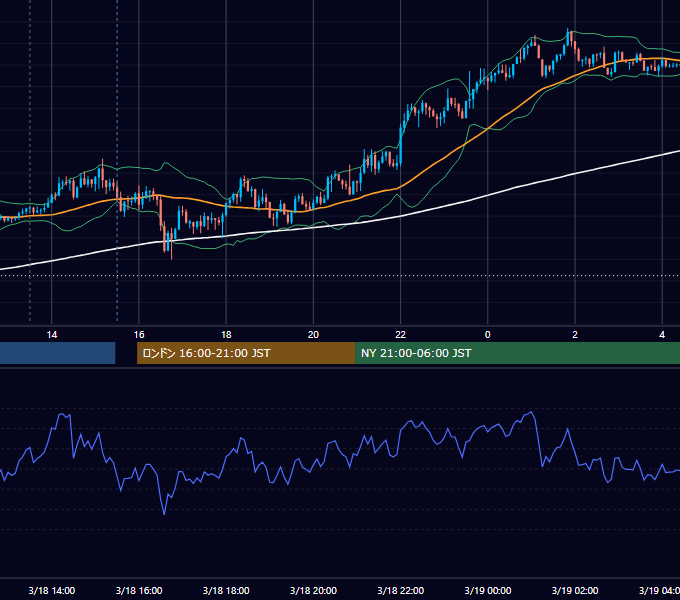The image size is (680, 600).
Task: Click the 2 hour axis label
Action: click(x=575, y=335)
